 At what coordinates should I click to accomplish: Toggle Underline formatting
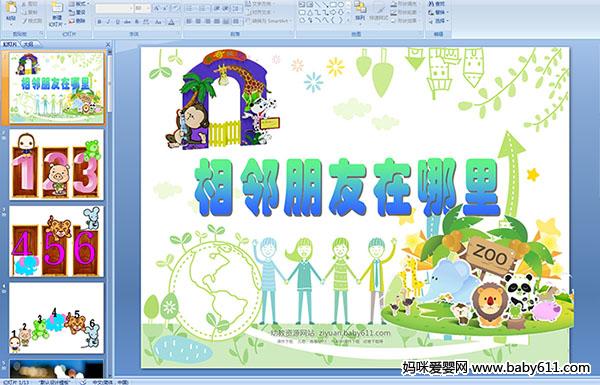click(x=118, y=22)
